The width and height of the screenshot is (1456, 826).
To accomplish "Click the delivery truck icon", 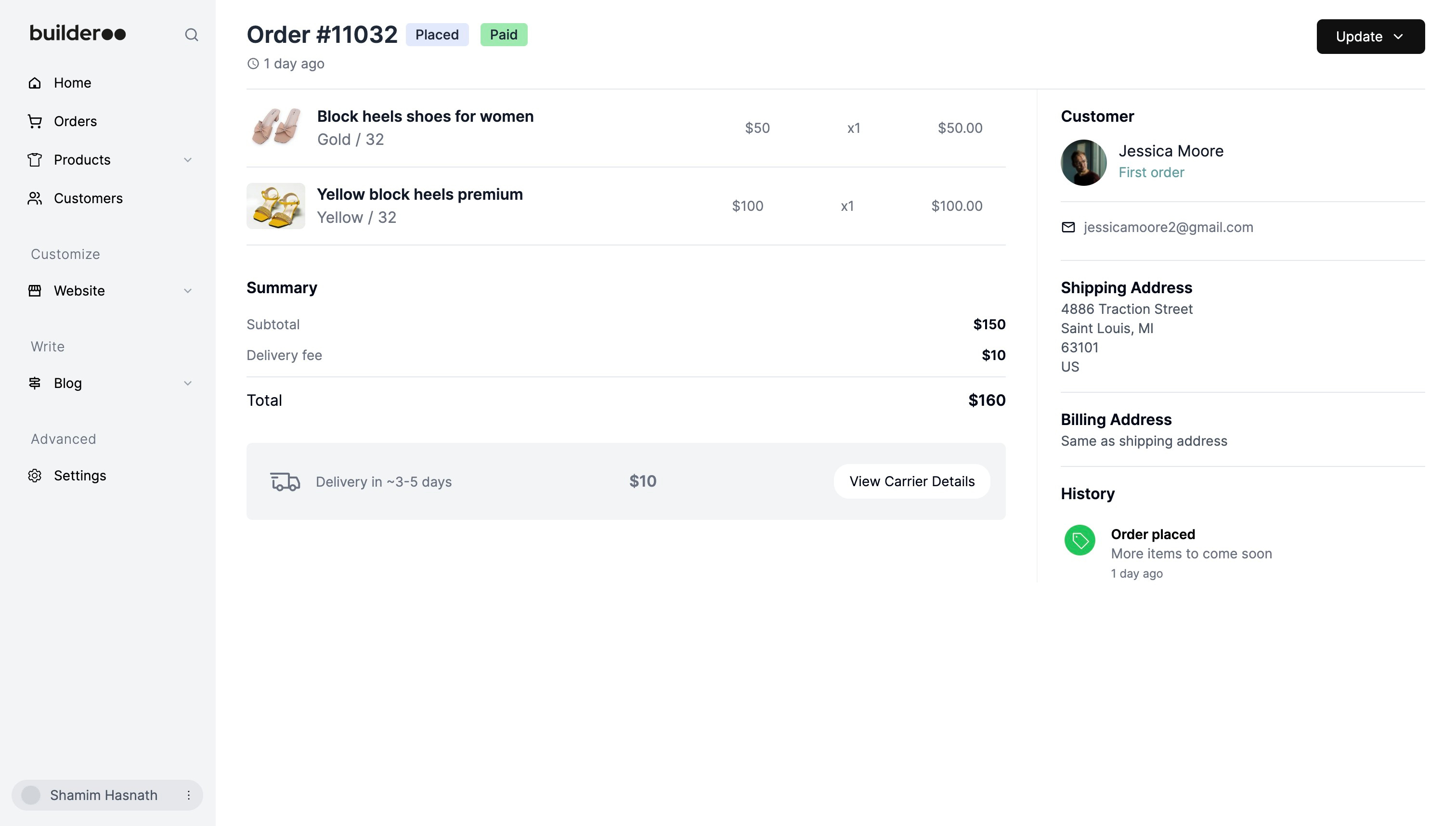I will 285,482.
